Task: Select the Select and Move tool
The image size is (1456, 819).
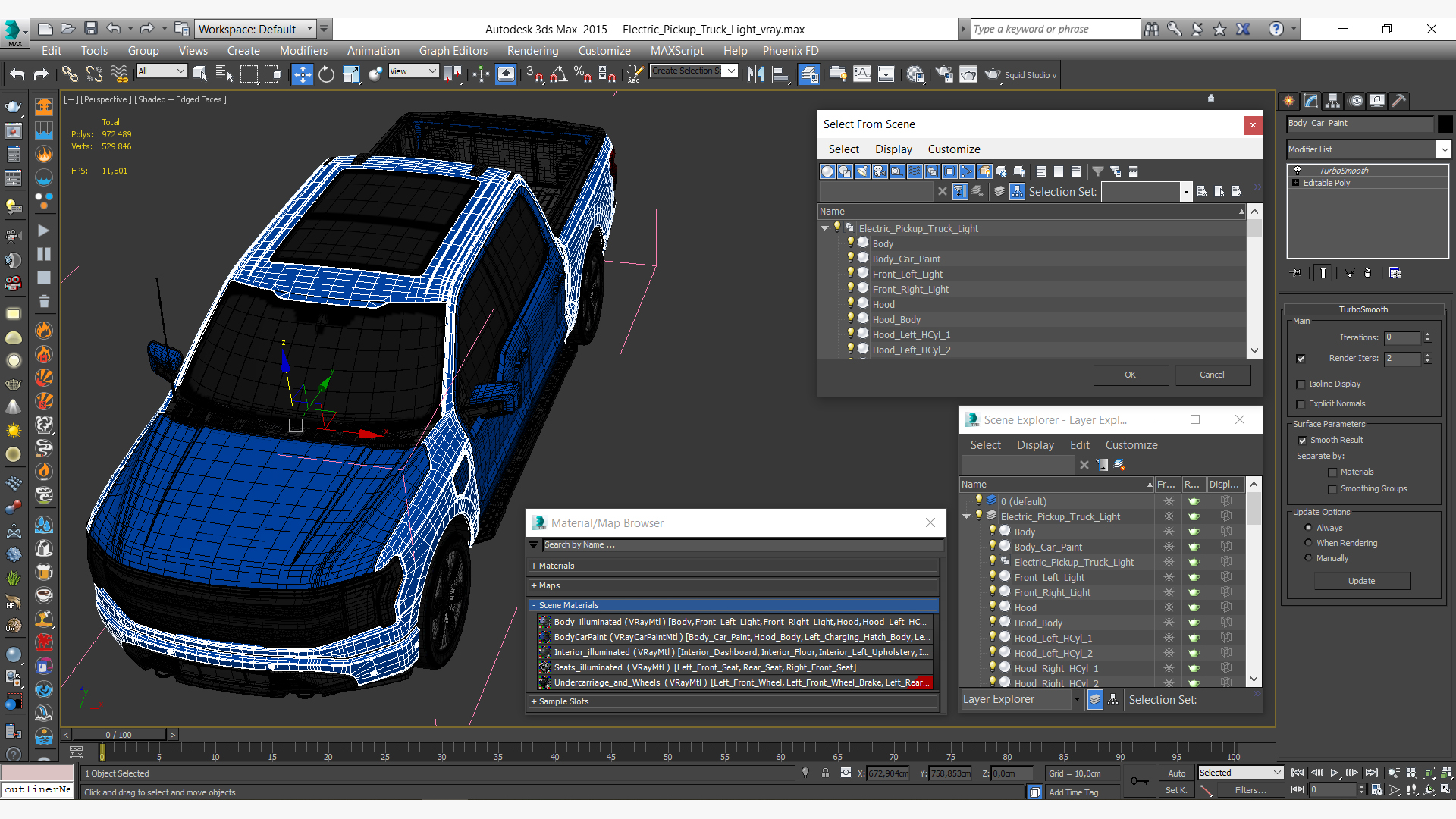Action: (x=302, y=74)
